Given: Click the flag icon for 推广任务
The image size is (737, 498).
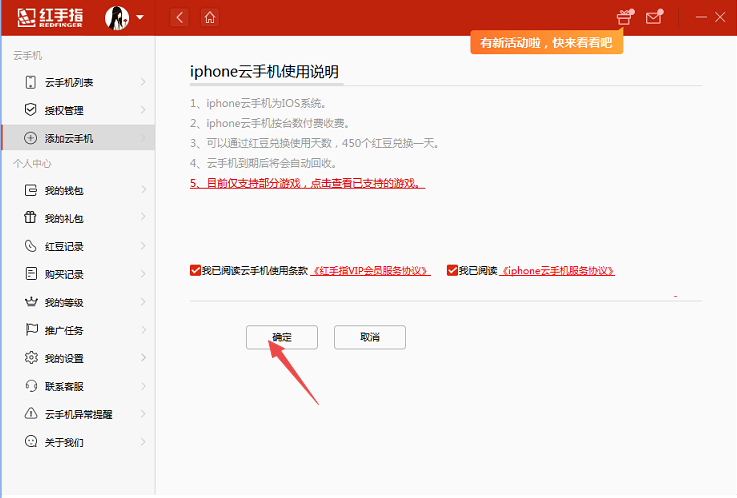Looking at the screenshot, I should pyautogui.click(x=31, y=330).
